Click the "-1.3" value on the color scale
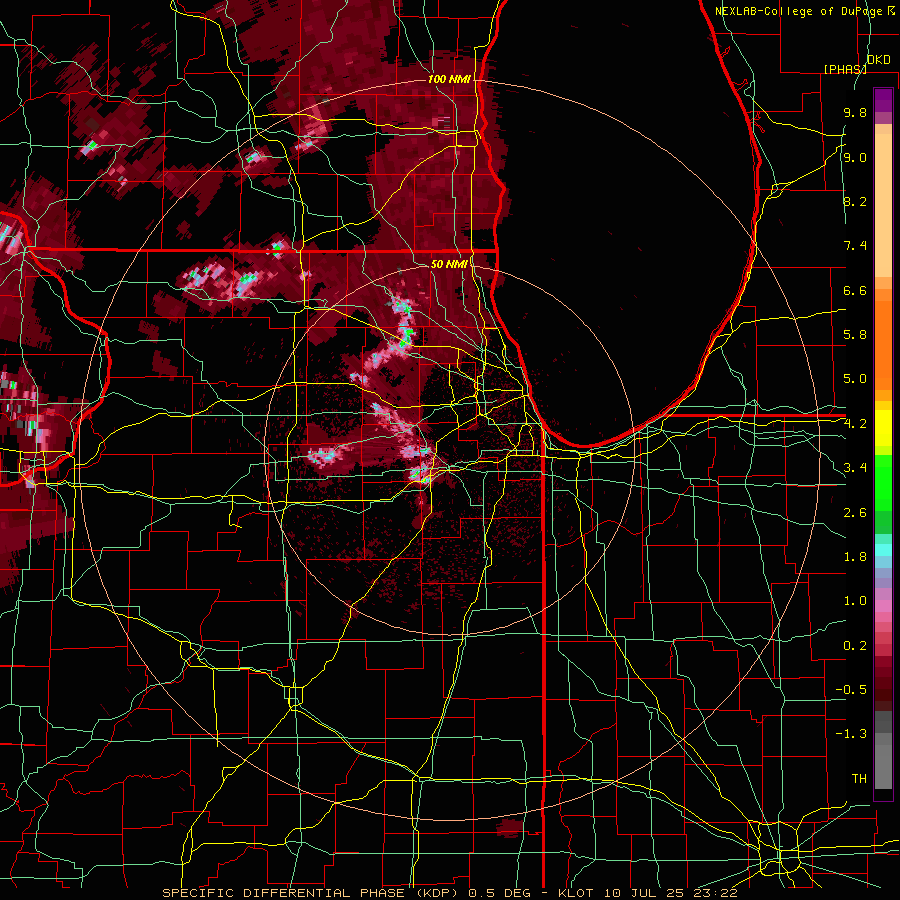This screenshot has width=900, height=900. (x=851, y=734)
